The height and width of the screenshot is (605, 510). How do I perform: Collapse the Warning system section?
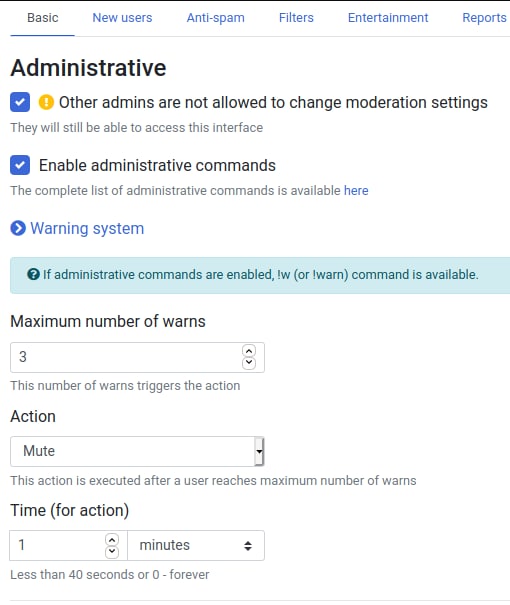(x=77, y=228)
